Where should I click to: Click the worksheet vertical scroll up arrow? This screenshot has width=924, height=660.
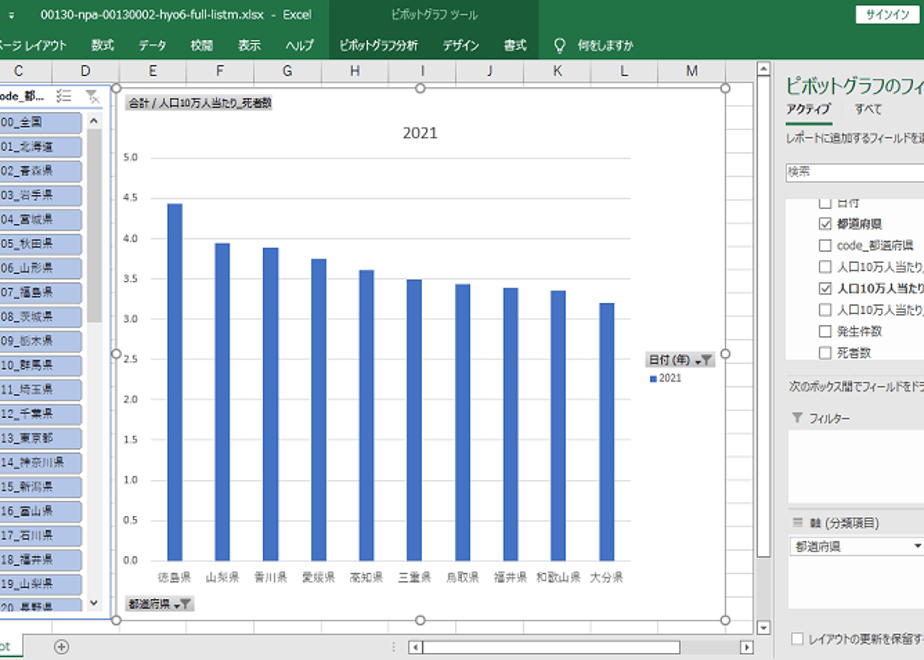(x=763, y=69)
